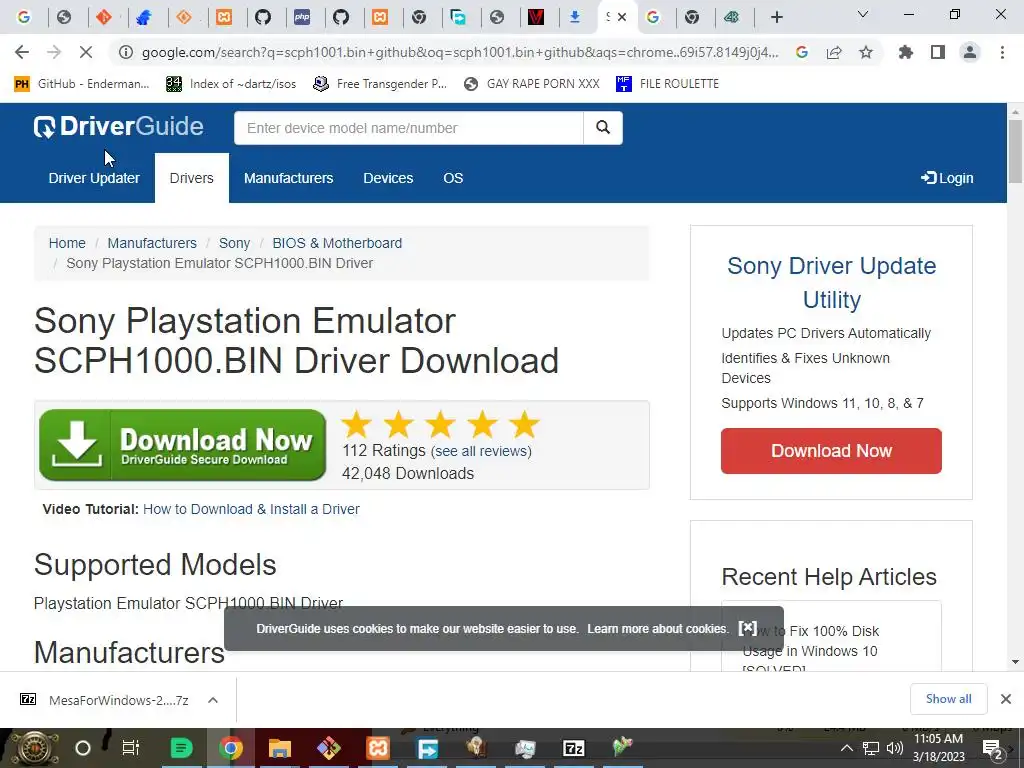This screenshot has height=768, width=1024.
Task: Open File Explorer from the taskbar
Action: click(x=280, y=748)
